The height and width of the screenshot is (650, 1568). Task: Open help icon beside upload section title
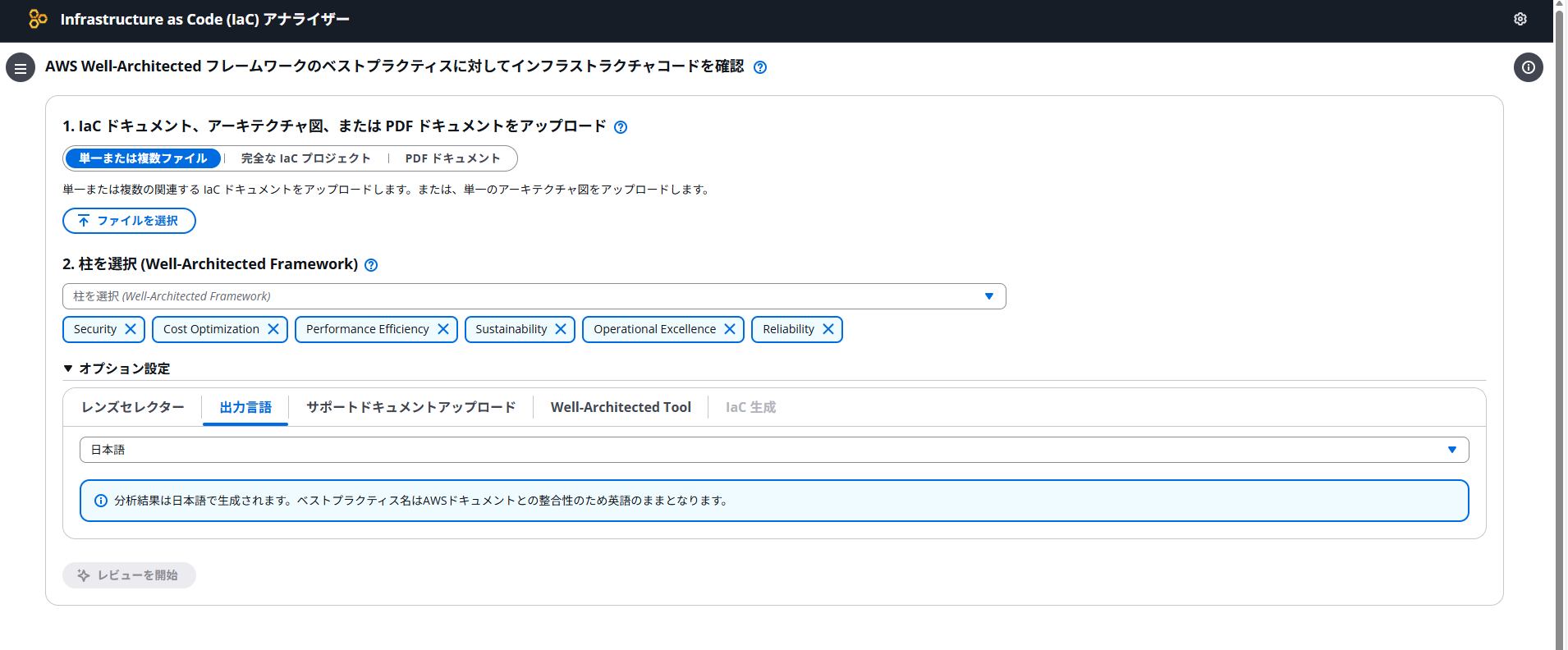[621, 127]
